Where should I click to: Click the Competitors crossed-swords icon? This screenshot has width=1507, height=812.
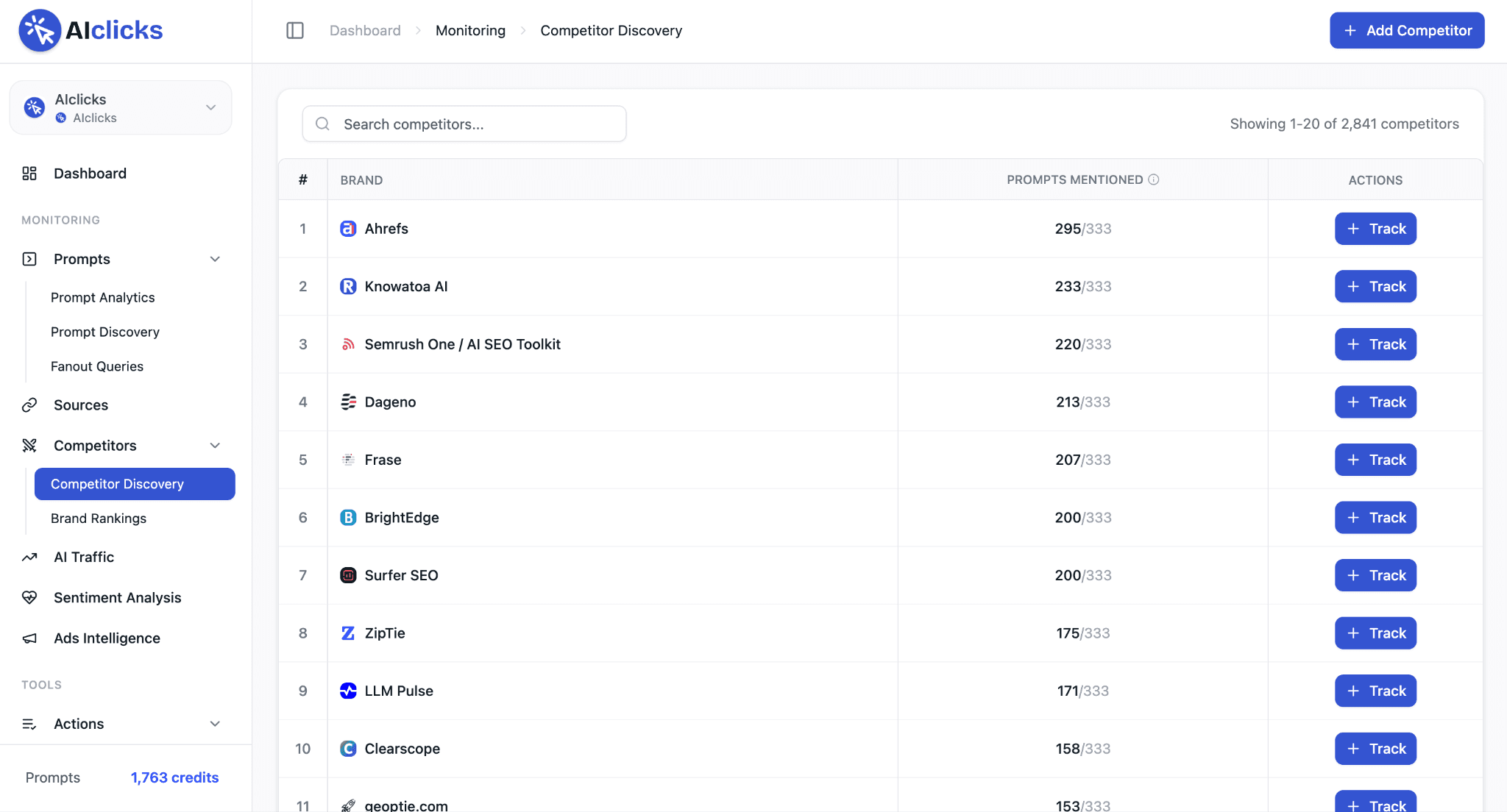coord(29,446)
